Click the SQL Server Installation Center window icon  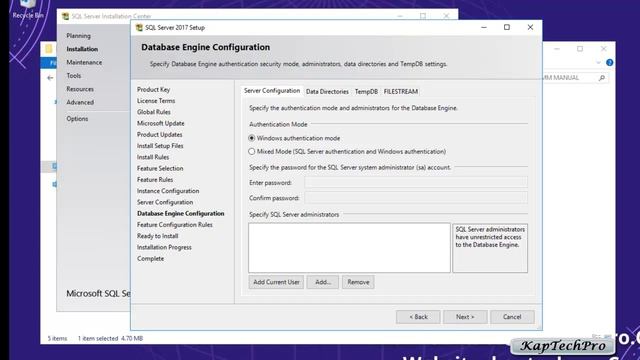pos(65,16)
